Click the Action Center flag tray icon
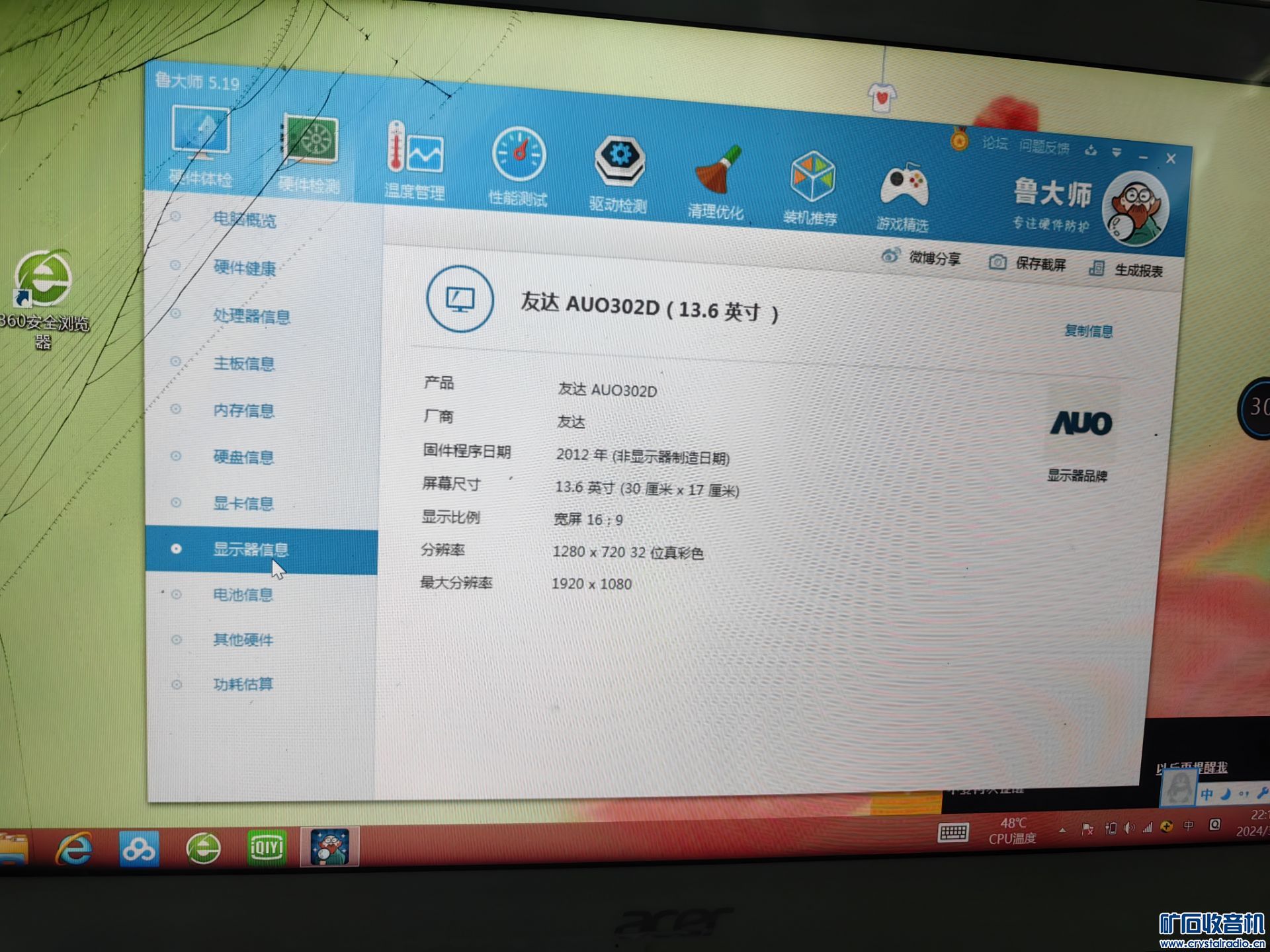Image resolution: width=1270 pixels, height=952 pixels. 1087,828
